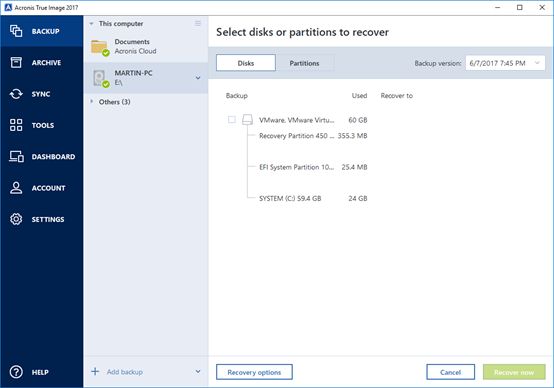Image resolution: width=554 pixels, height=388 pixels.
Task: Check the VMware virtual disk checkbox
Action: (232, 119)
